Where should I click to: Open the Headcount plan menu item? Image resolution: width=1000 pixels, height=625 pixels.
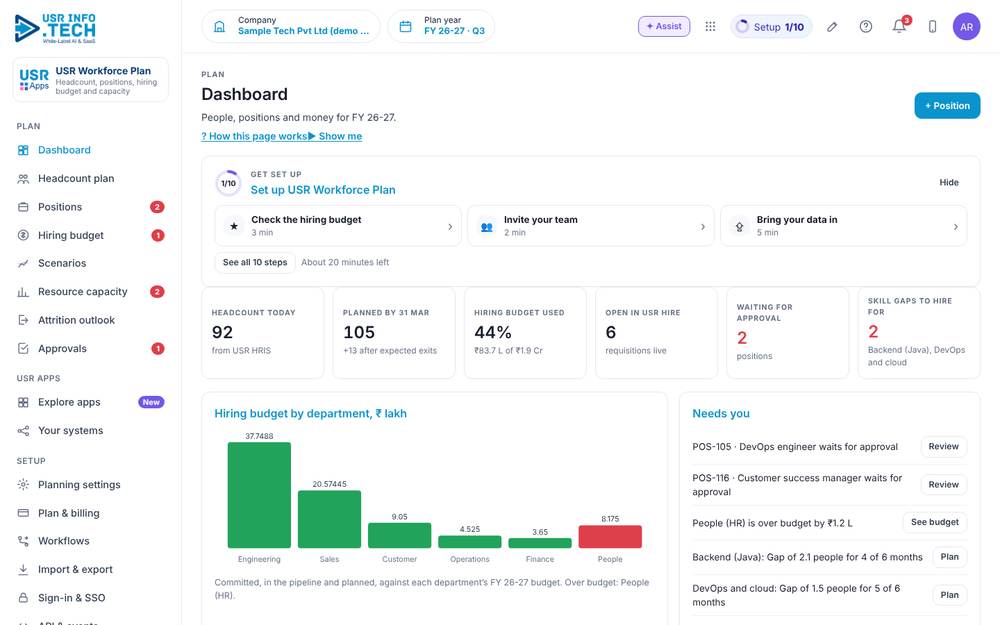click(x=91, y=179)
